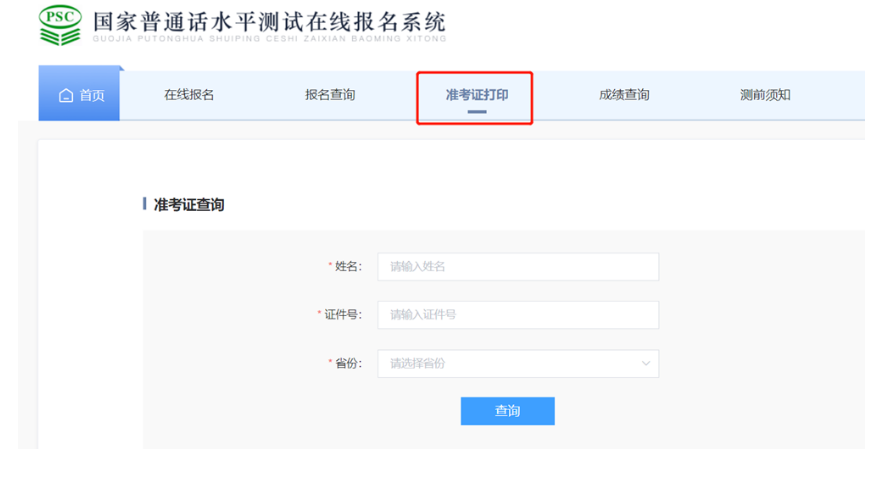Click the pinyin subtitle under the site title

pyautogui.click(x=268, y=39)
